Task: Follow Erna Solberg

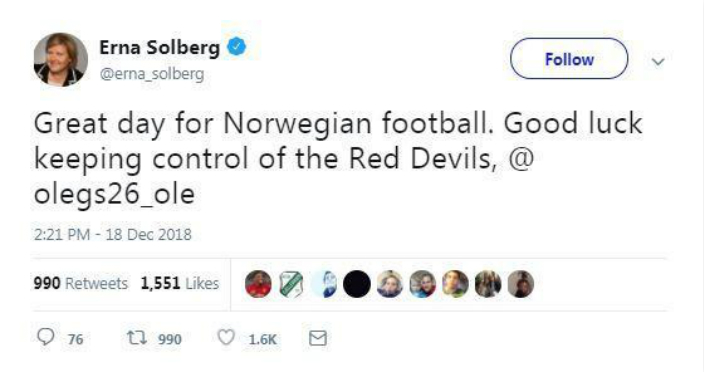Action: click(x=569, y=59)
